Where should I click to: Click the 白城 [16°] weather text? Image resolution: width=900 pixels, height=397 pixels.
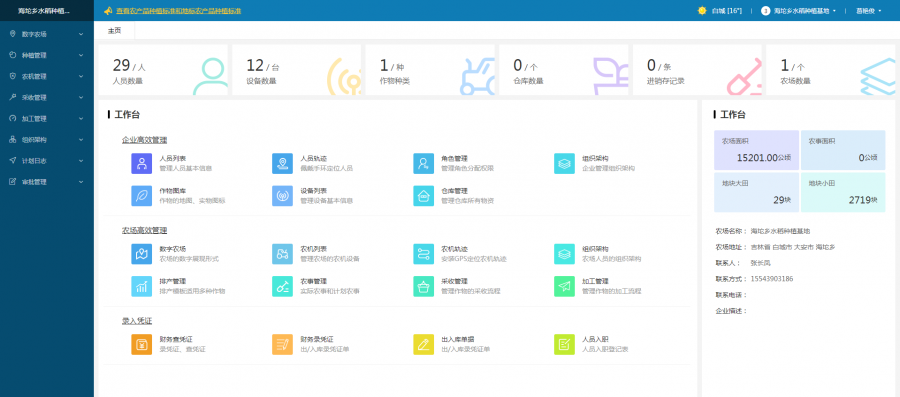click(x=727, y=11)
